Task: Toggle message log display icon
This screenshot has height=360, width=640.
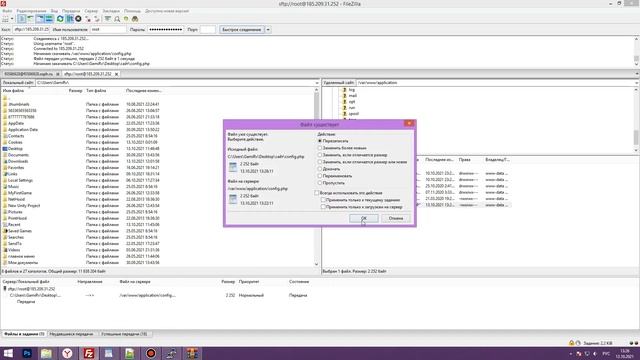Action: [22, 19]
